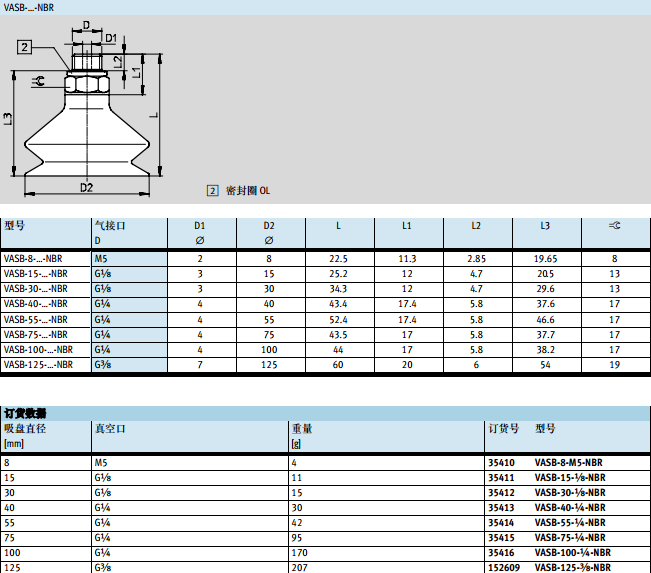The width and height of the screenshot is (651, 573).
Task: Click the L value 34.3
Action: click(x=338, y=289)
